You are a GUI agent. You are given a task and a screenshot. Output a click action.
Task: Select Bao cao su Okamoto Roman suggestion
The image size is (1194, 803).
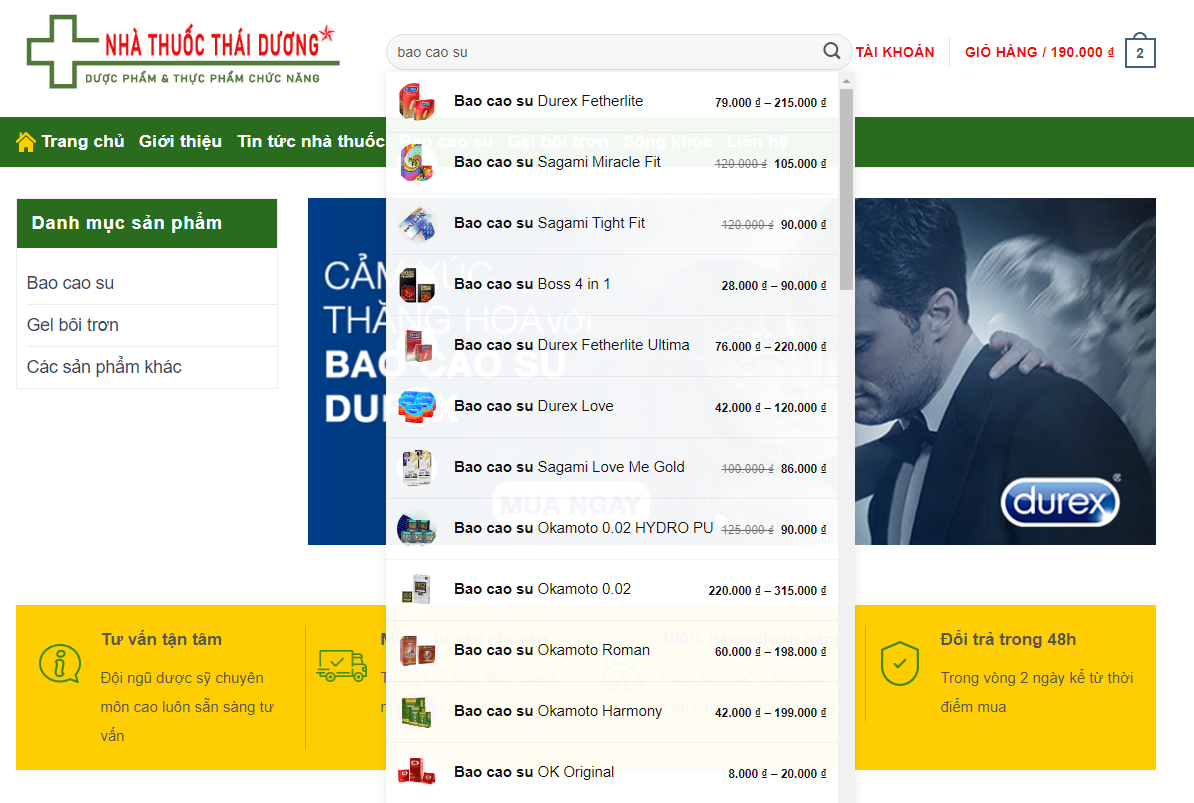point(612,651)
